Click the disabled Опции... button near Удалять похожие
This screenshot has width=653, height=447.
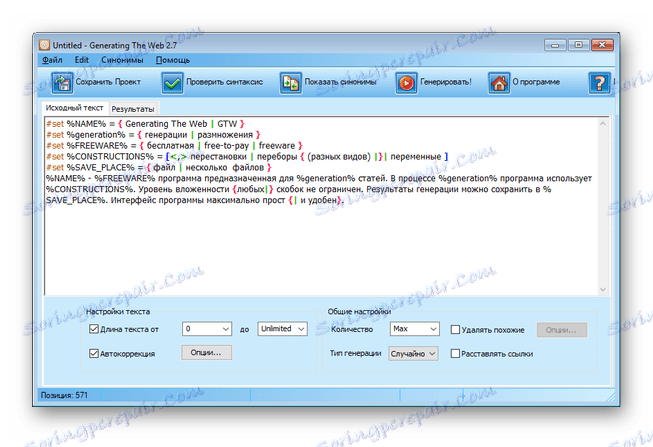click(x=561, y=330)
